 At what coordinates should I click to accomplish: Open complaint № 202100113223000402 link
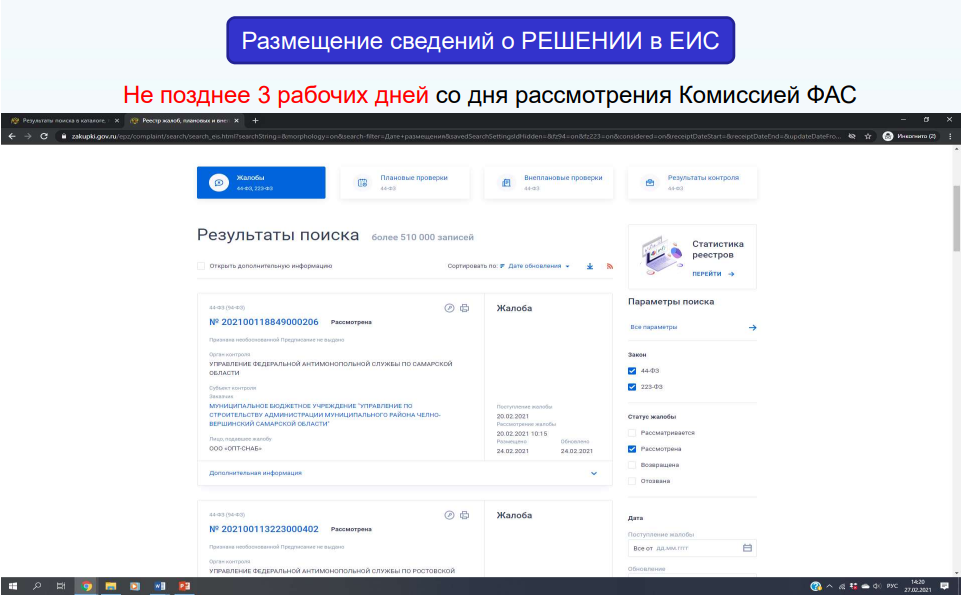tap(264, 529)
